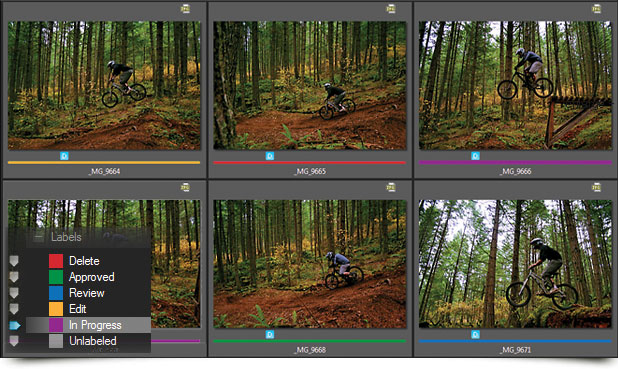
Task: Click the gray Unlabeled color swatch
Action: (x=56, y=341)
